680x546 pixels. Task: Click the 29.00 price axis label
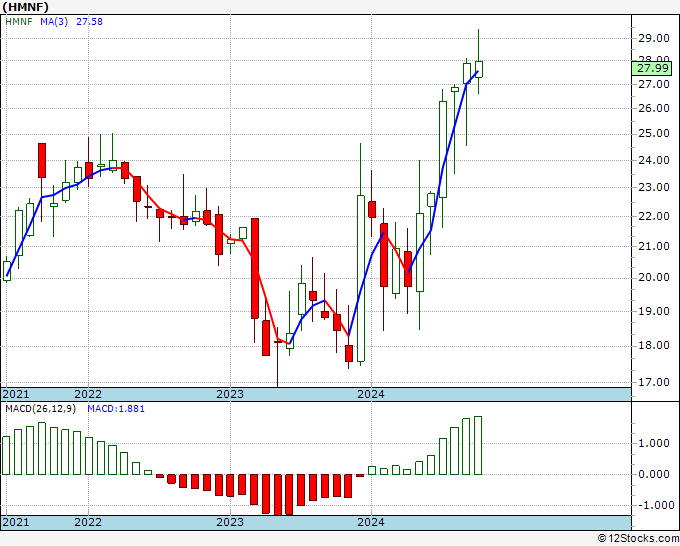pyautogui.click(x=654, y=38)
